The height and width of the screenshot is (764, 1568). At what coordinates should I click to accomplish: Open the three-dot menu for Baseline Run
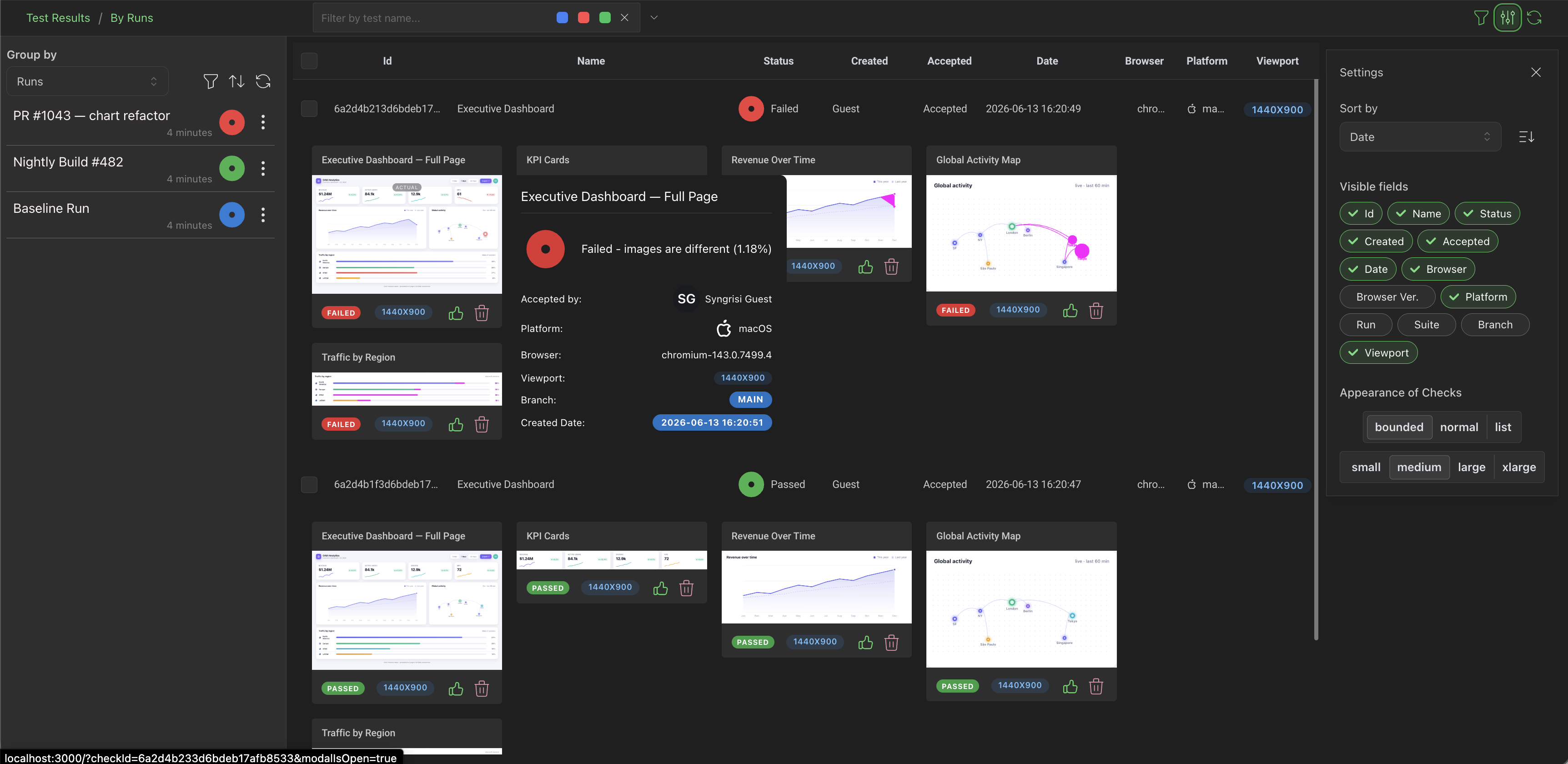263,214
